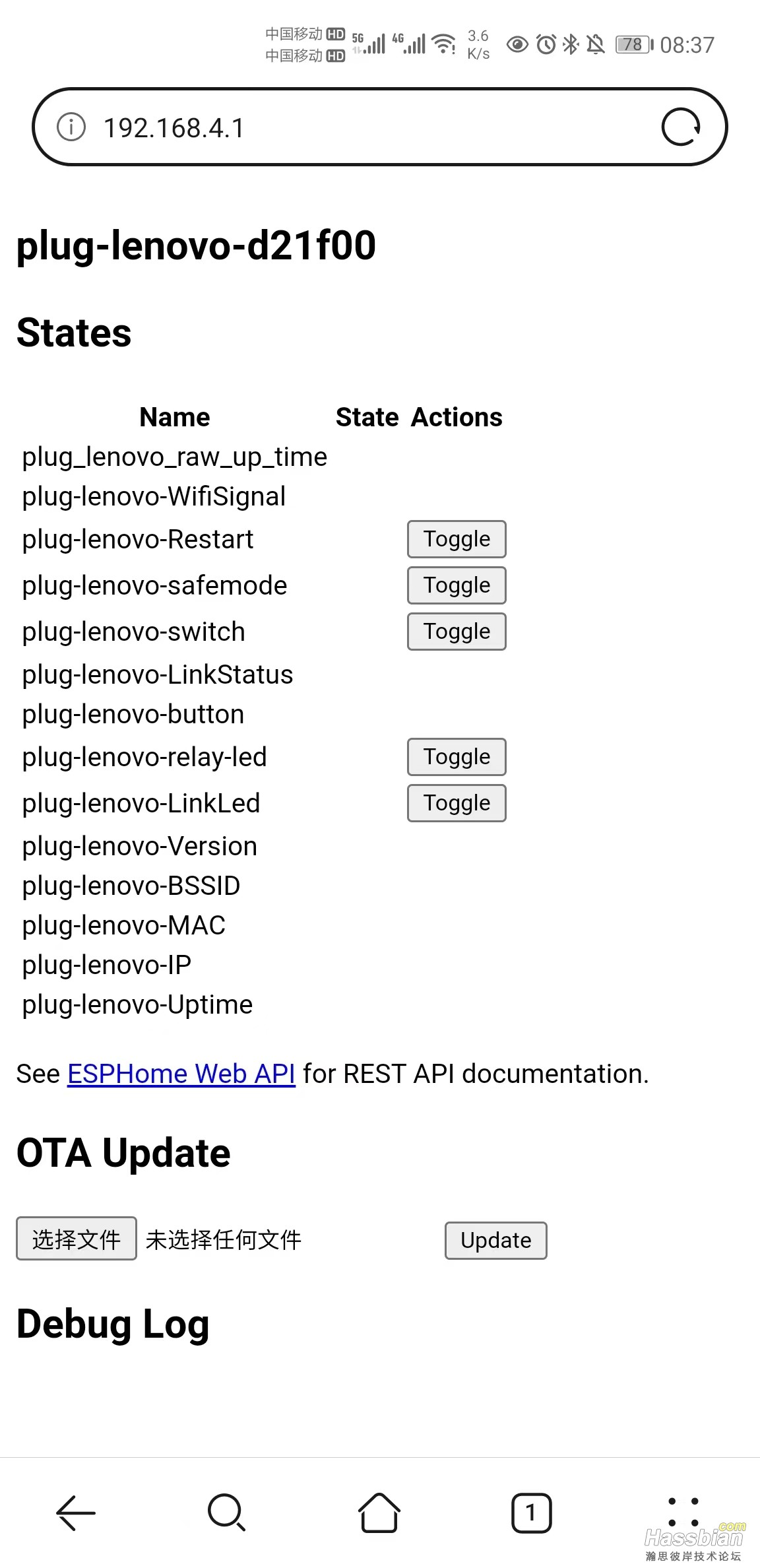Toggle plug-lenovo-safemode

(x=457, y=585)
